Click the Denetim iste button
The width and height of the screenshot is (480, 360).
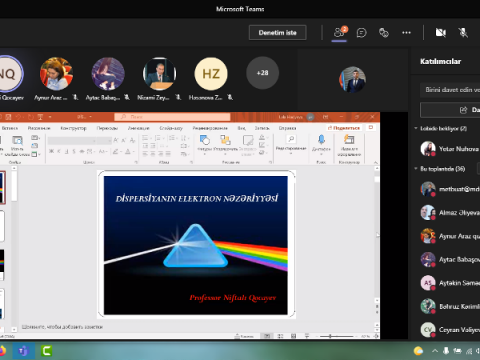pos(277,33)
